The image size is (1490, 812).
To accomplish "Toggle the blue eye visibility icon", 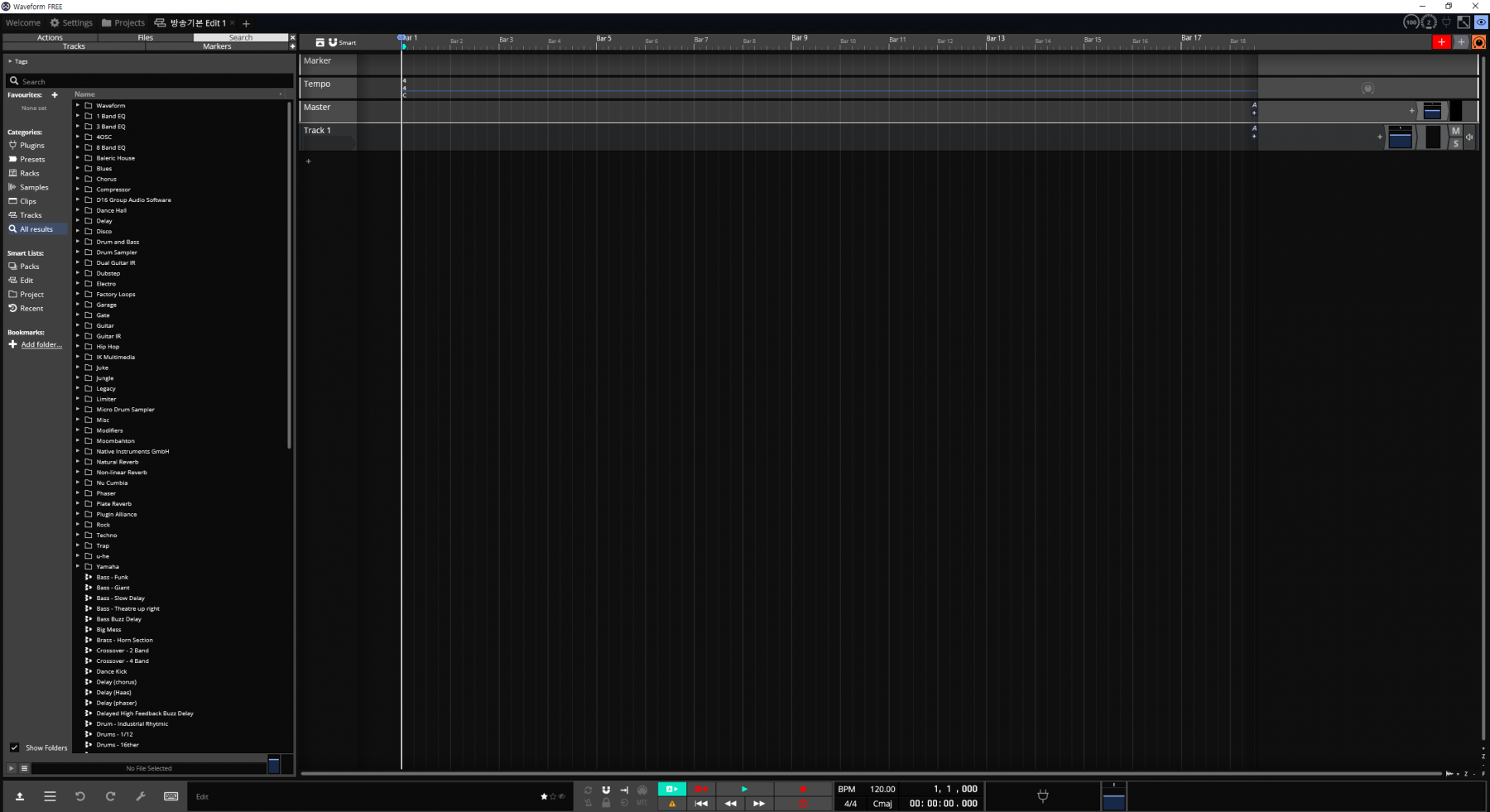I will 1481,22.
